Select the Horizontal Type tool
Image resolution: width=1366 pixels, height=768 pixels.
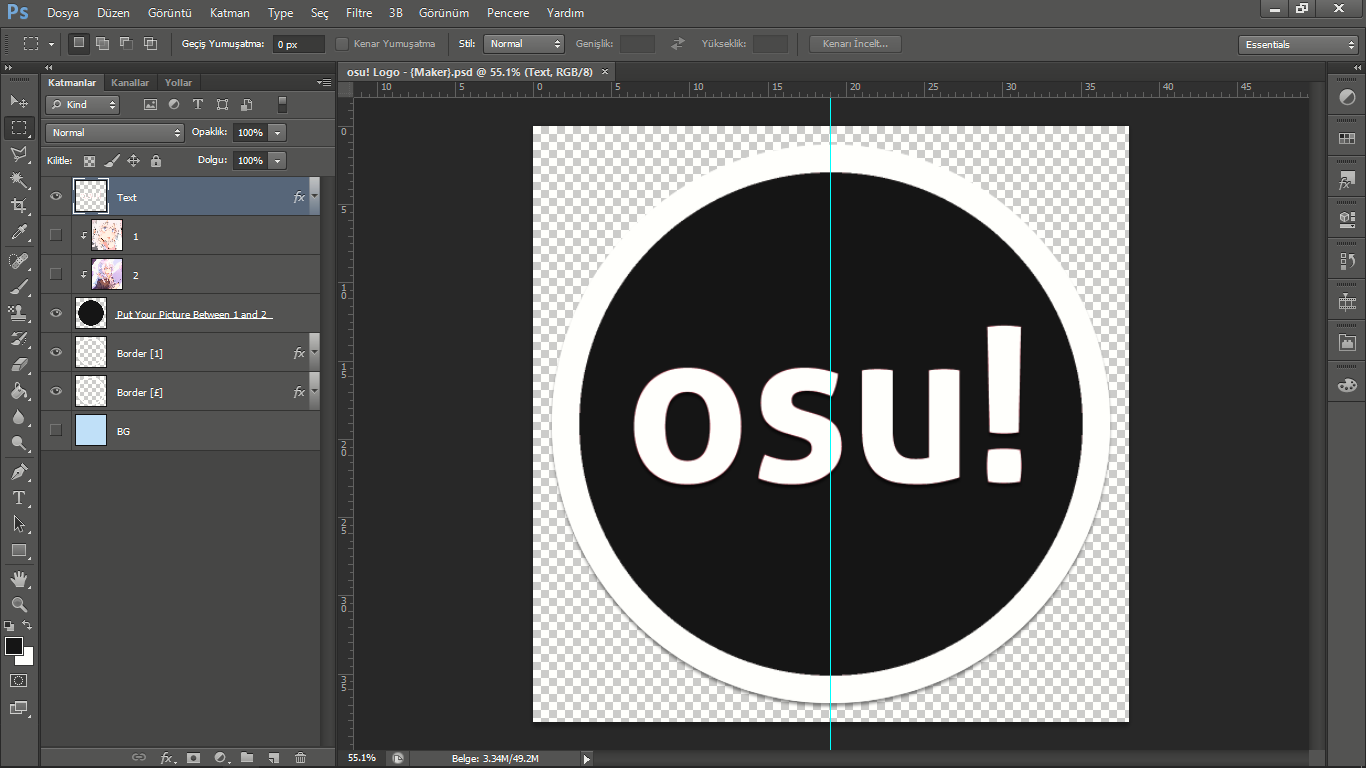click(19, 498)
